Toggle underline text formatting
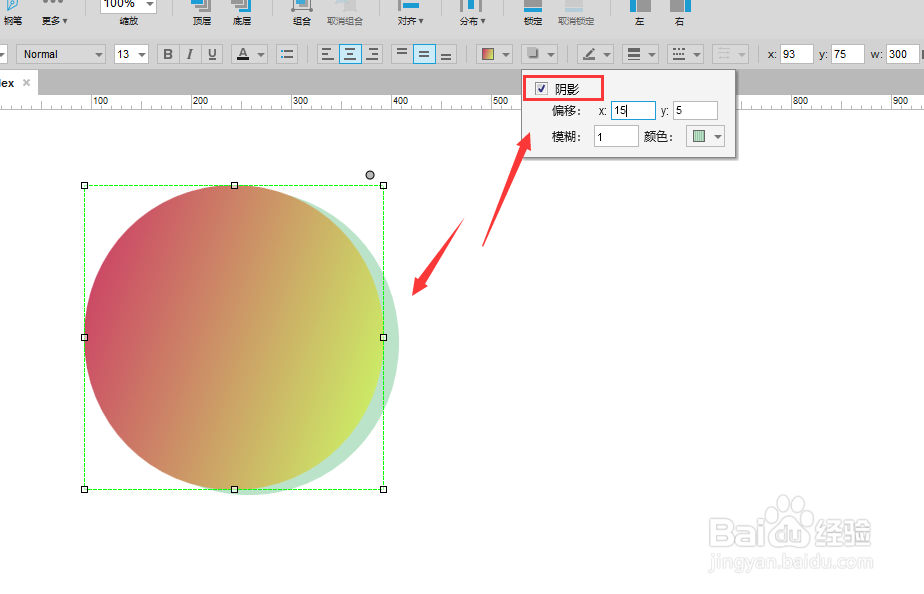This screenshot has height=594, width=924. click(212, 54)
